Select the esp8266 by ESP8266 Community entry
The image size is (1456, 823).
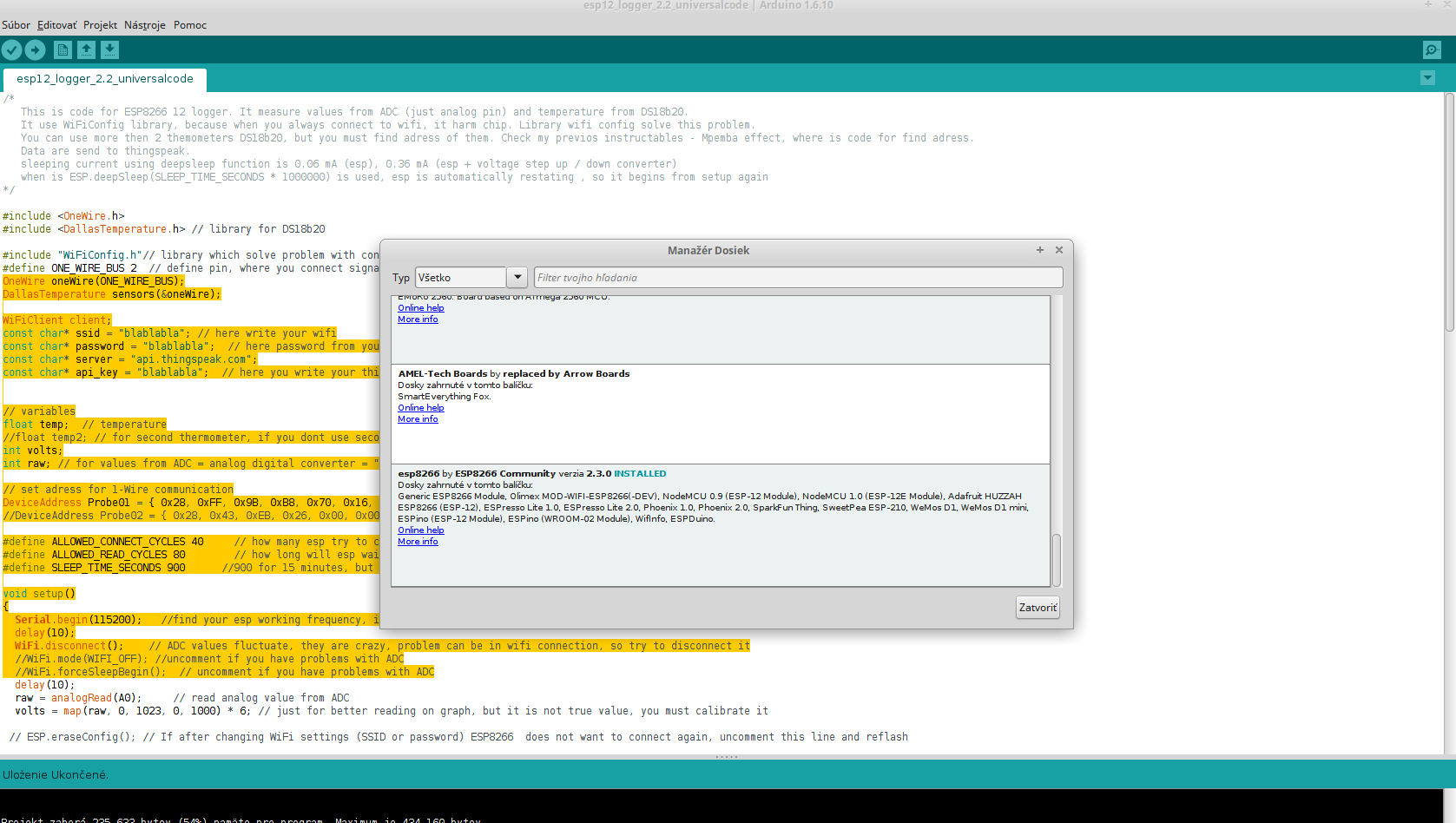tap(721, 525)
